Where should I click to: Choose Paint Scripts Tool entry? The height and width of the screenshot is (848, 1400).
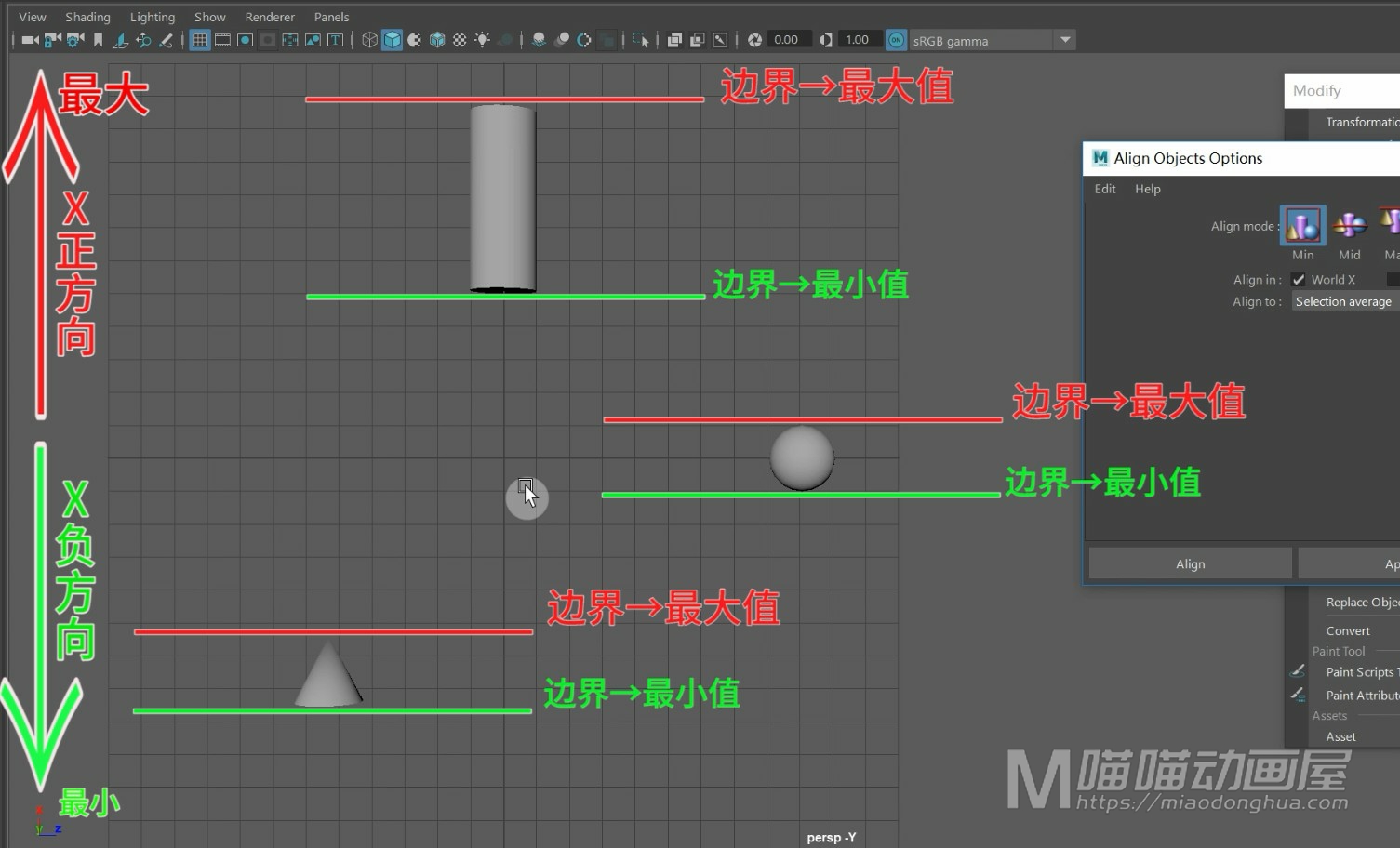[1363, 672]
